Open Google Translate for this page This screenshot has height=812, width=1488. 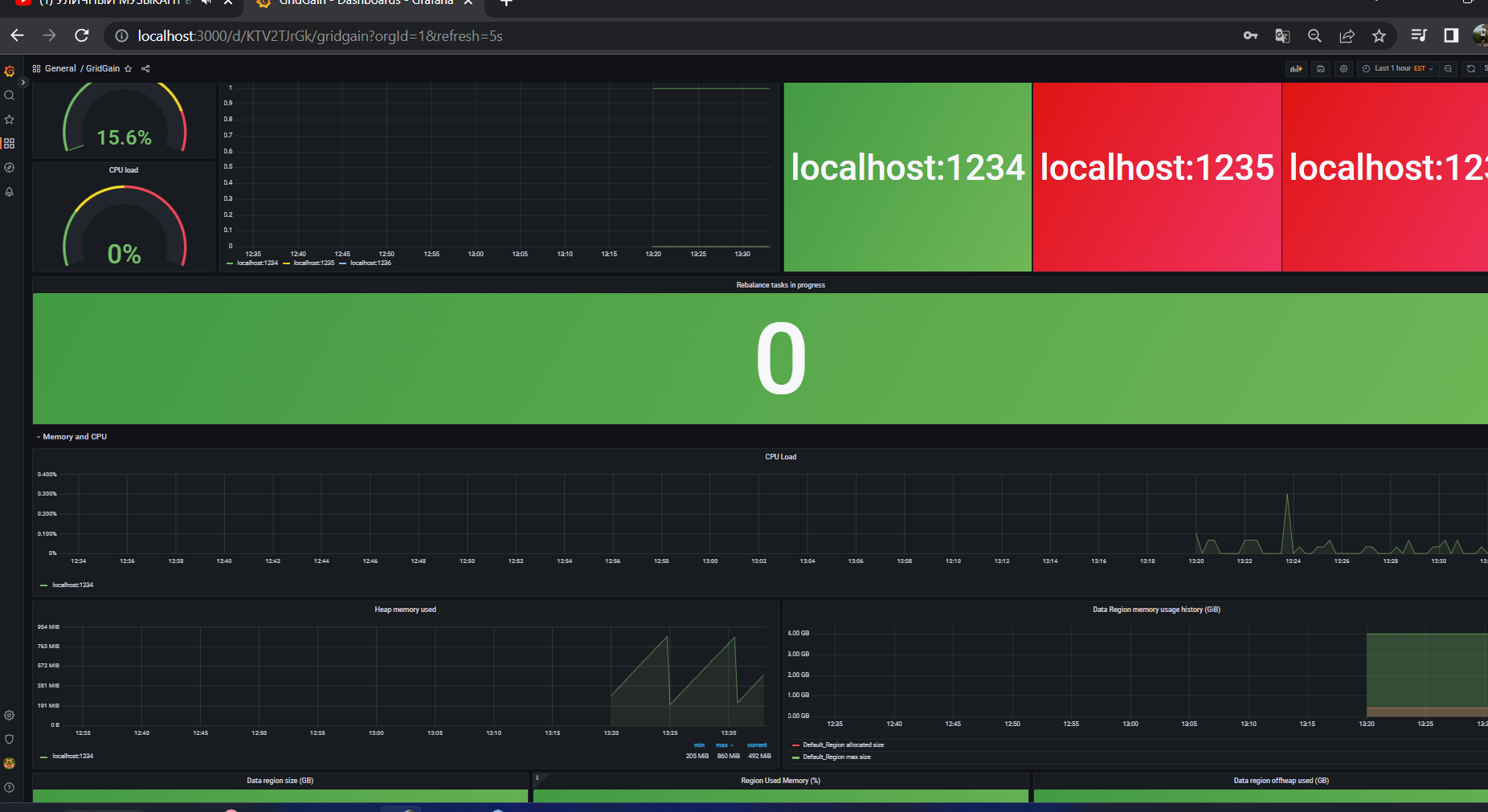coord(1282,35)
